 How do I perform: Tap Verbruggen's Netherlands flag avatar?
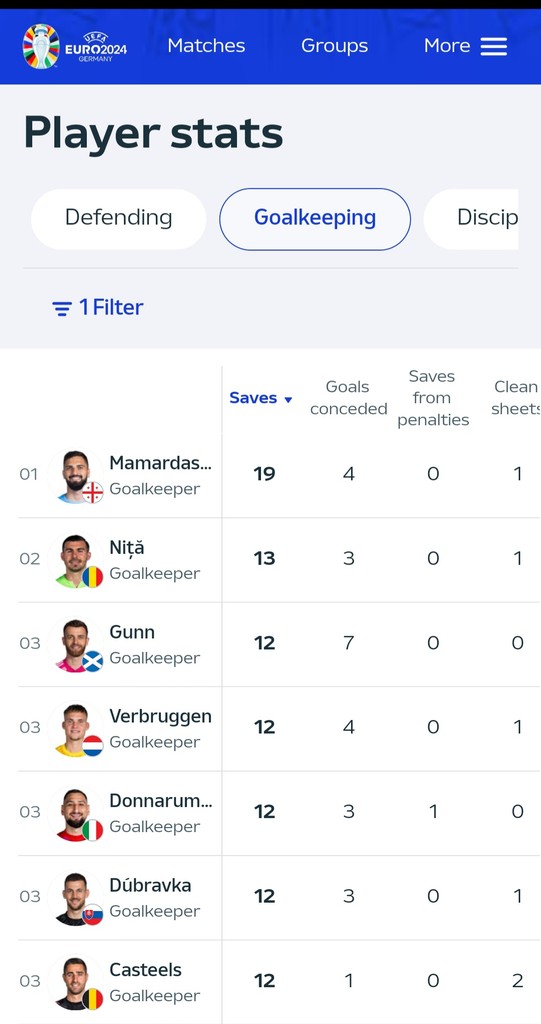pos(93,745)
